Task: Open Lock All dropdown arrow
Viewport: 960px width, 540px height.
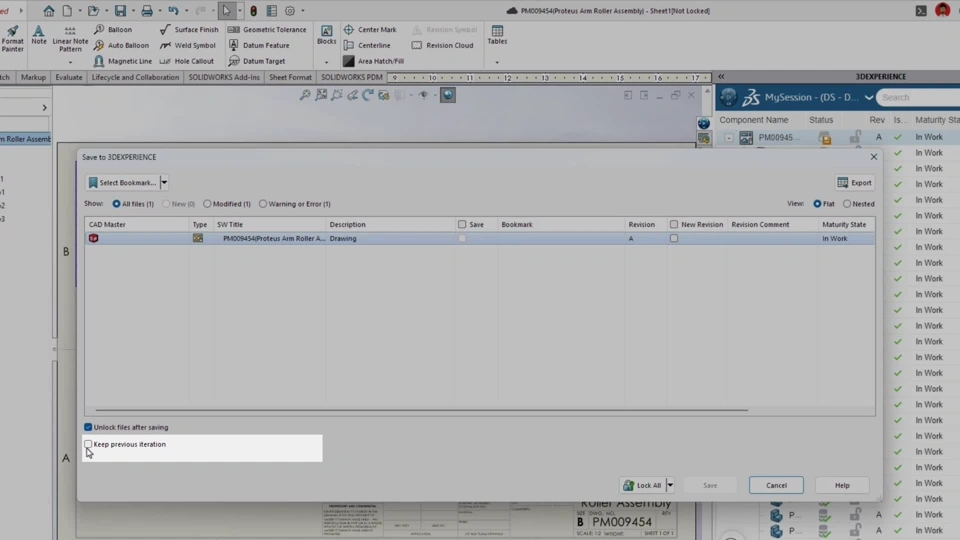Action: pyautogui.click(x=670, y=485)
